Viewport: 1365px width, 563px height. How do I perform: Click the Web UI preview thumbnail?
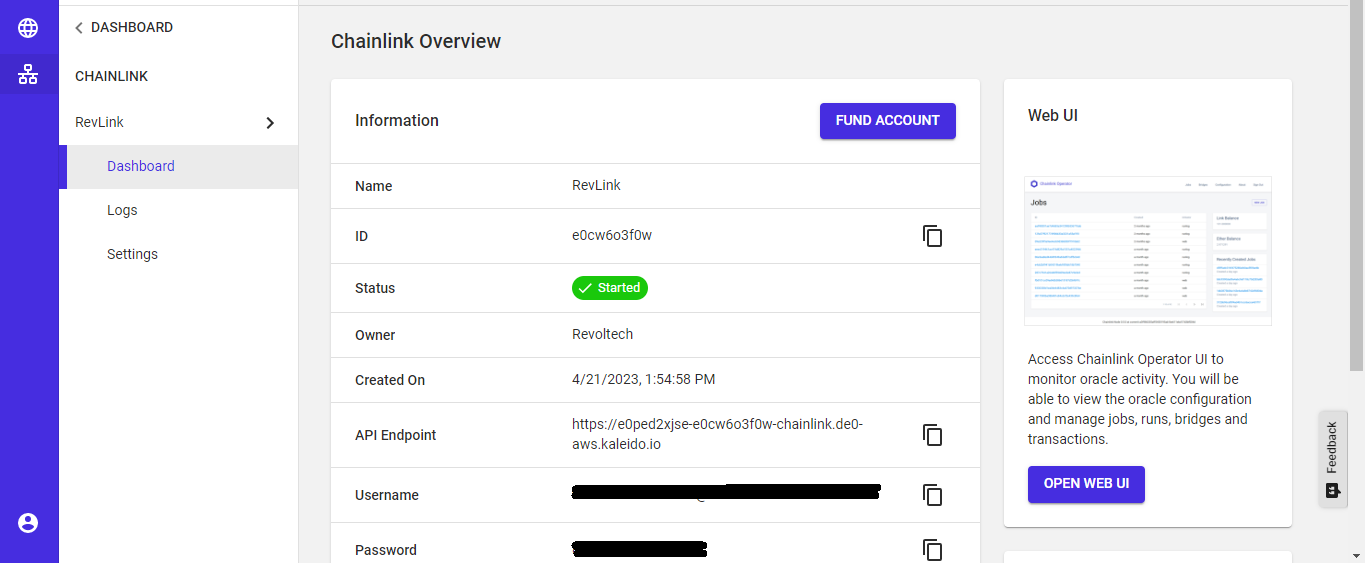1148,251
